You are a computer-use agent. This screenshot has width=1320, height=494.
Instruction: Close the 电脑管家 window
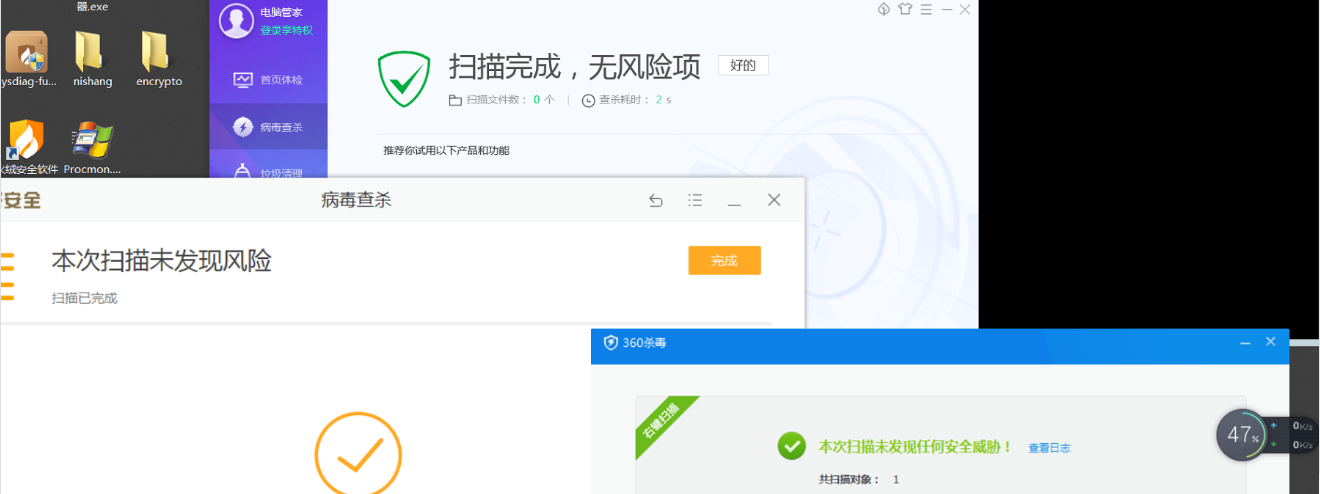[x=965, y=9]
